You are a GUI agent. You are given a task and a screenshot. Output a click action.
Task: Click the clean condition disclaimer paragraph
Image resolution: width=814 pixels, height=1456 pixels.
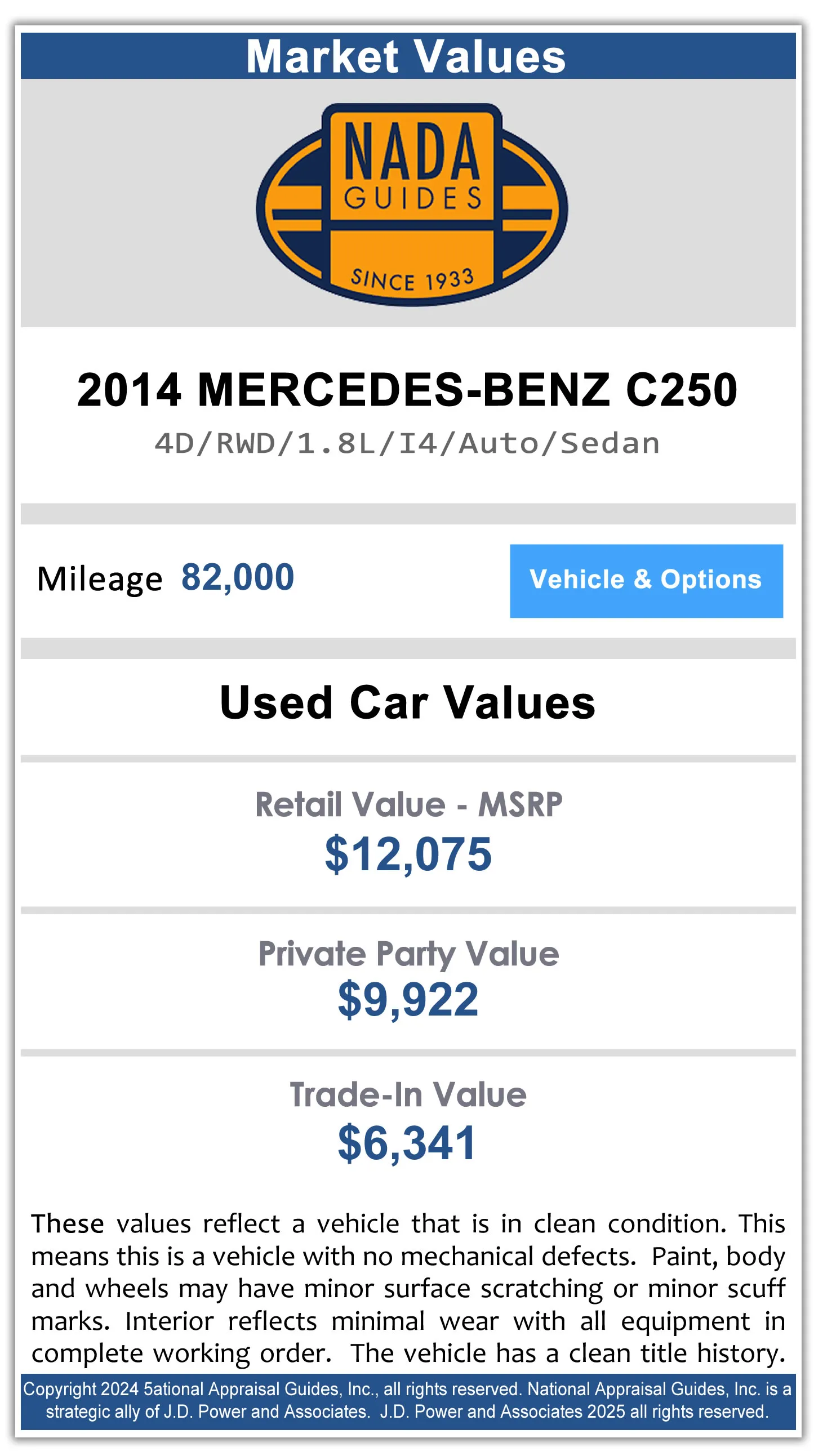click(407, 1289)
